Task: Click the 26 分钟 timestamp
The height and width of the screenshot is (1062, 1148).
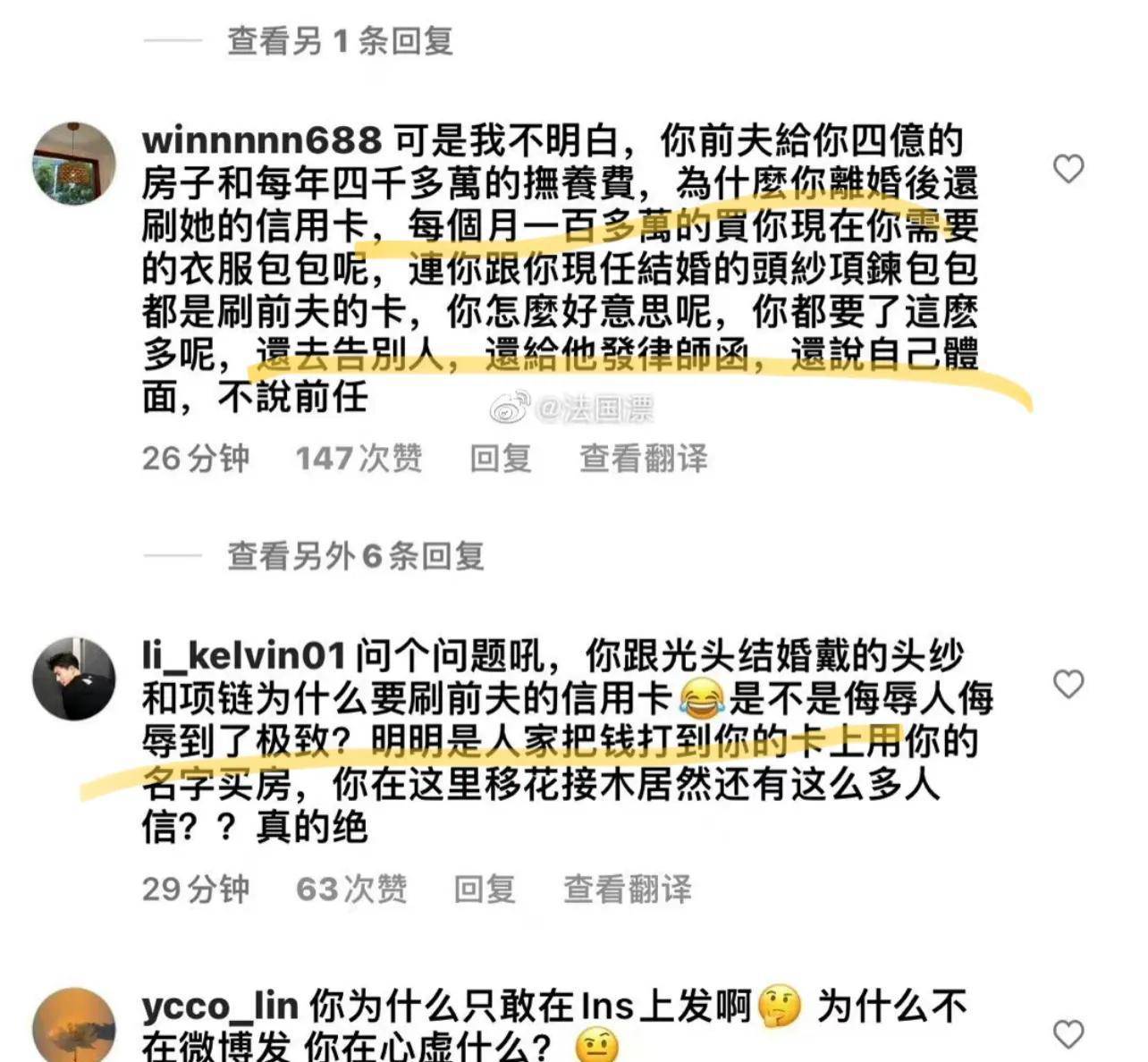Action: (x=196, y=459)
